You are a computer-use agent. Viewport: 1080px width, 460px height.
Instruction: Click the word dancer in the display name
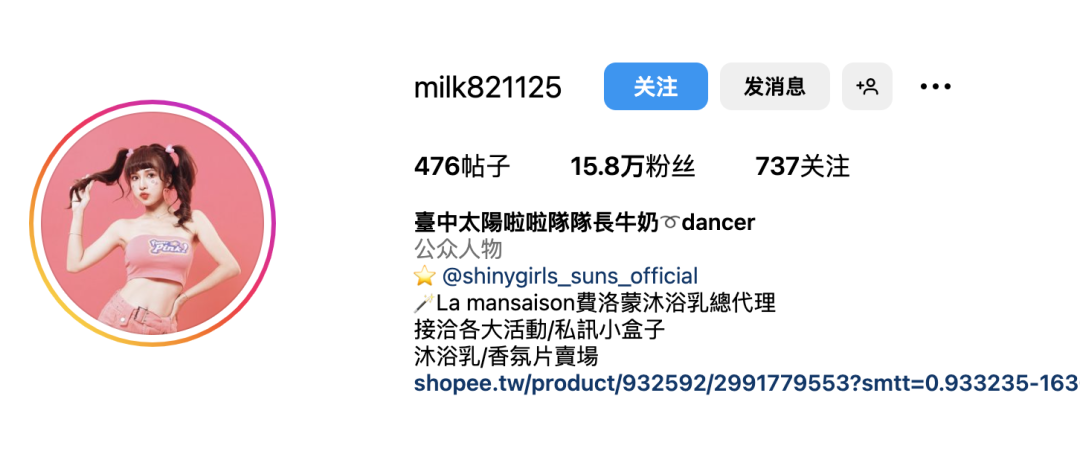click(718, 222)
